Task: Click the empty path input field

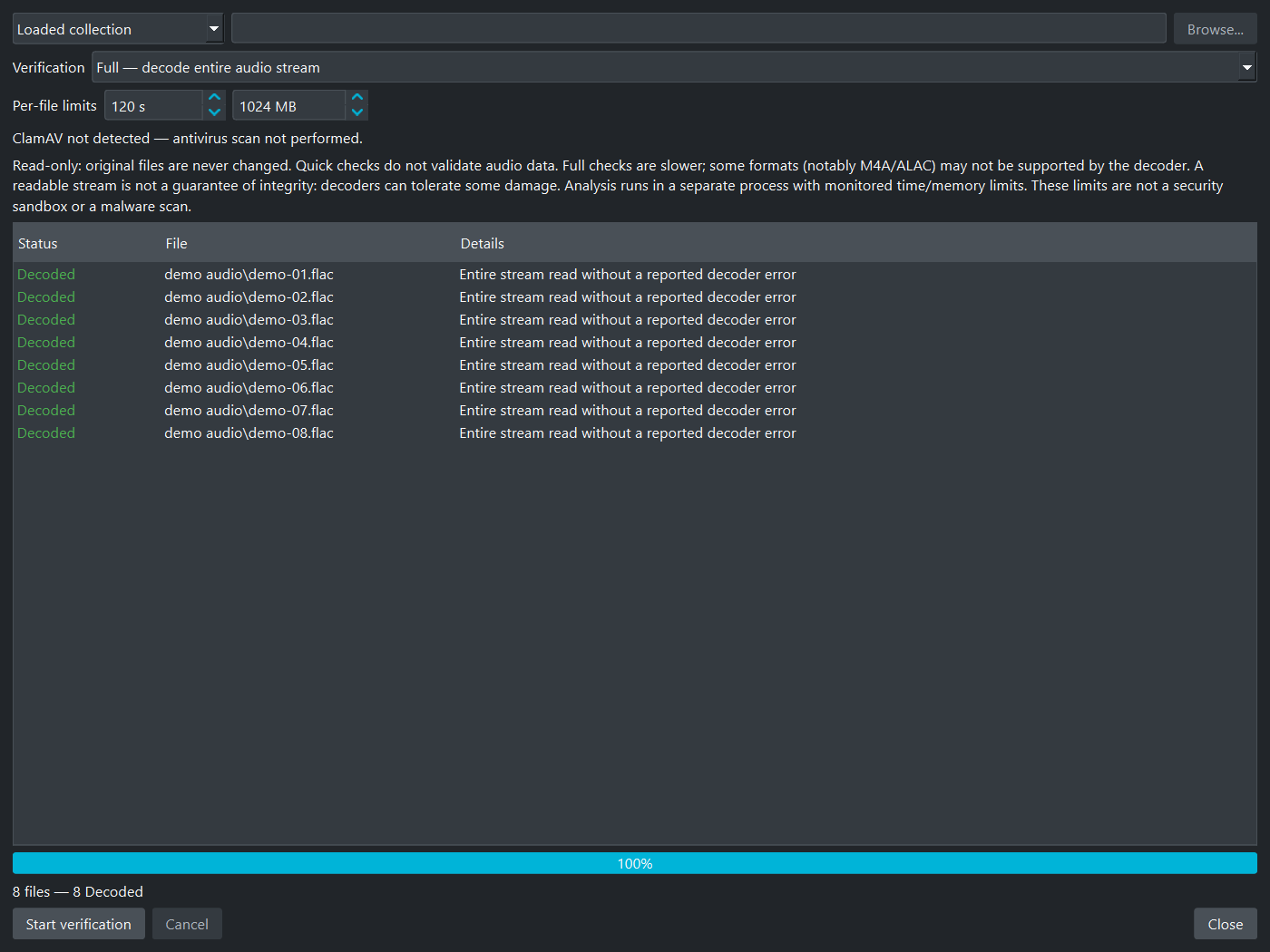Action: pyautogui.click(x=698, y=29)
